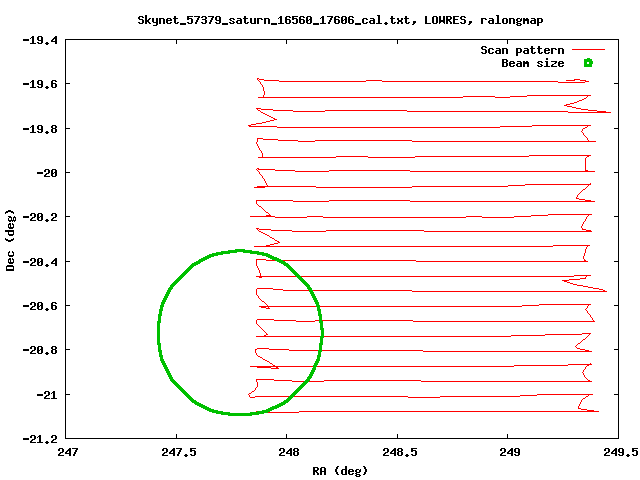Click the plot title text starting Skynet_57379_saturn
640x480 pixels.
pyautogui.click(x=340, y=20)
